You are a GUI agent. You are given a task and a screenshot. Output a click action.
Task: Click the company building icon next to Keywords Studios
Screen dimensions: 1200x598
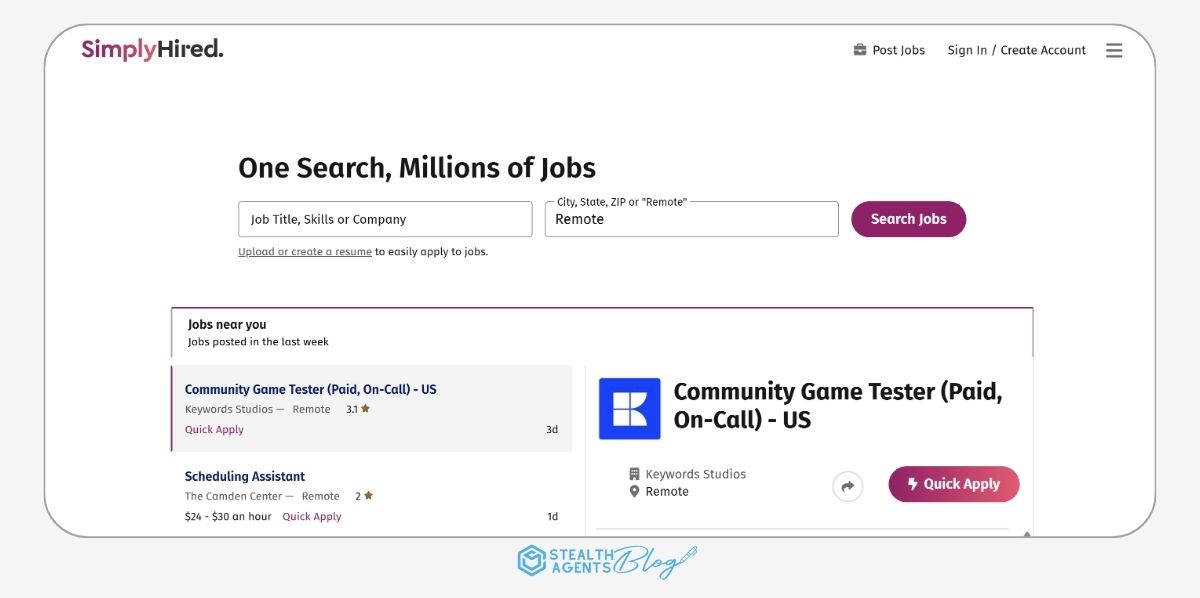coord(635,473)
